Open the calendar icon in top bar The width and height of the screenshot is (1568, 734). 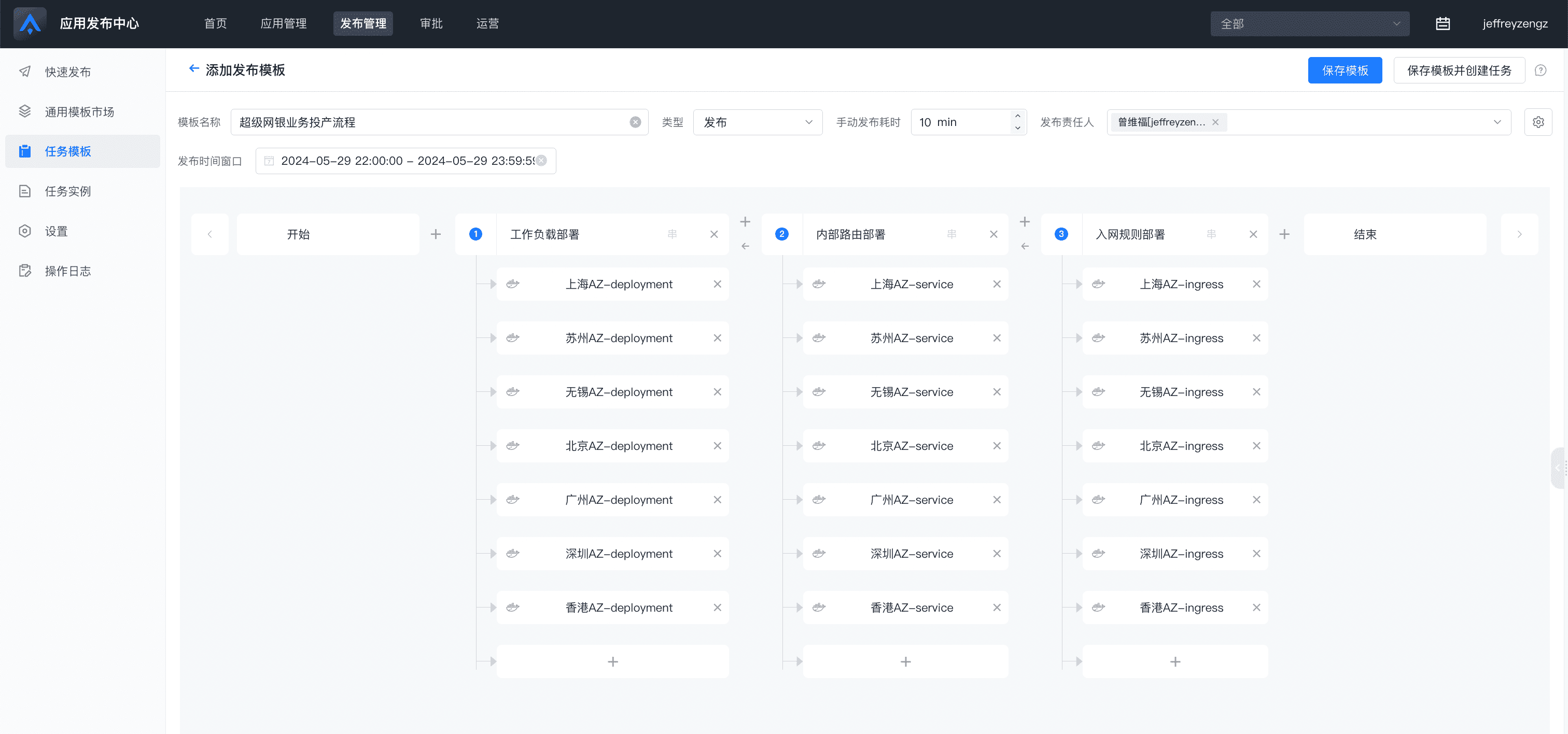tap(1442, 24)
